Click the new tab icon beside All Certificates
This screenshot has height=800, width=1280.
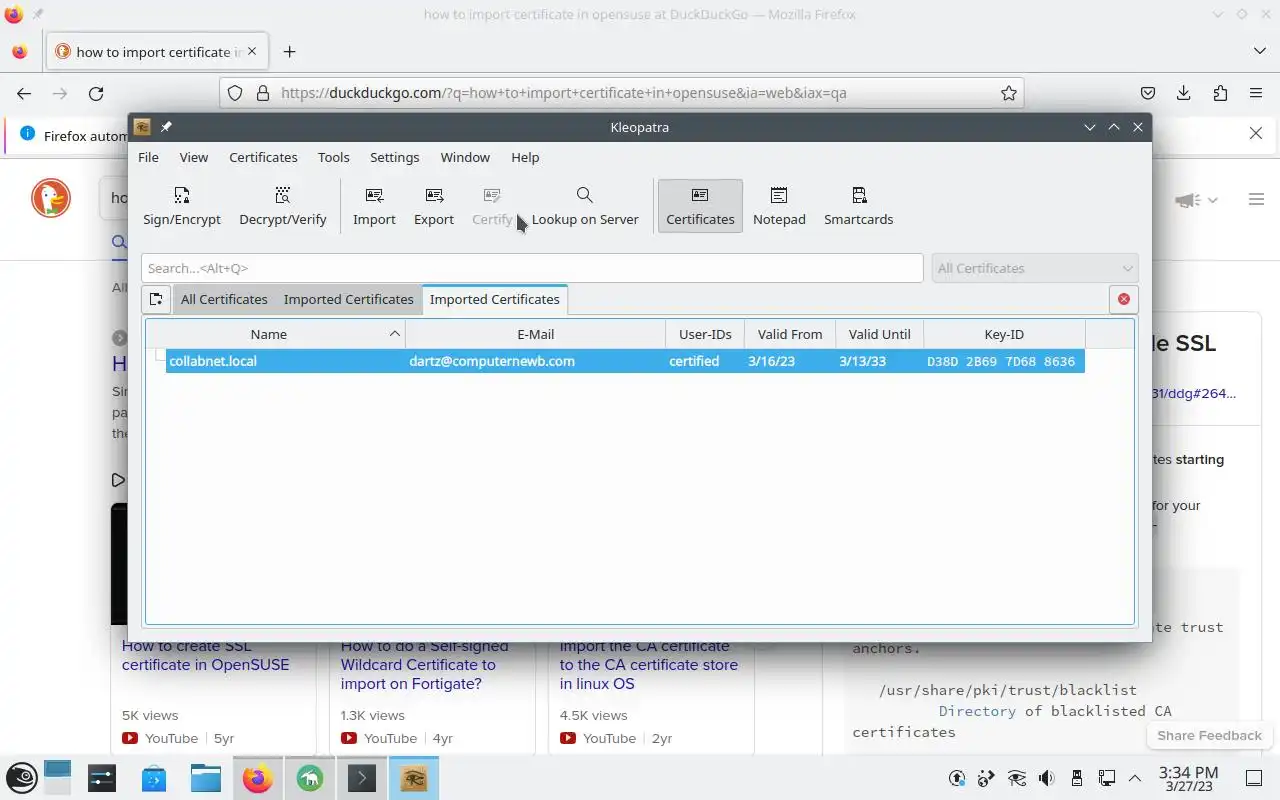coord(155,299)
